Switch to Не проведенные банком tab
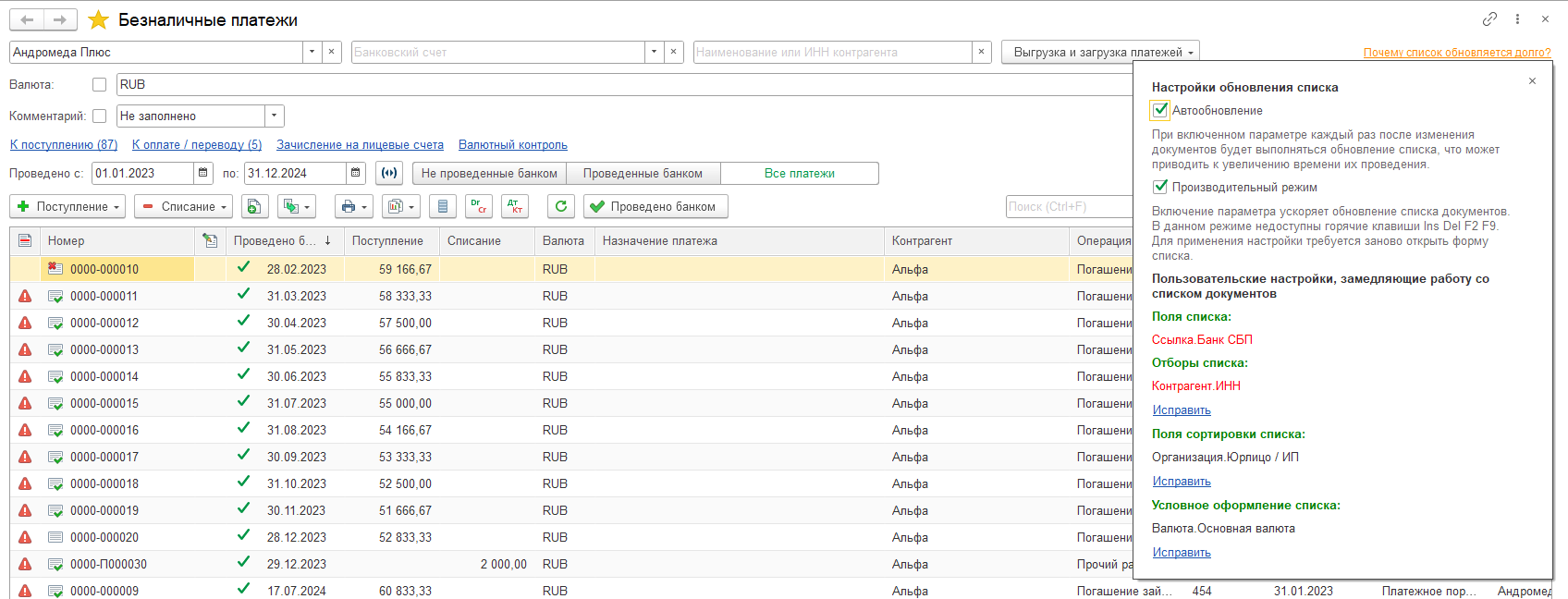Image resolution: width=1568 pixels, height=599 pixels. [489, 174]
